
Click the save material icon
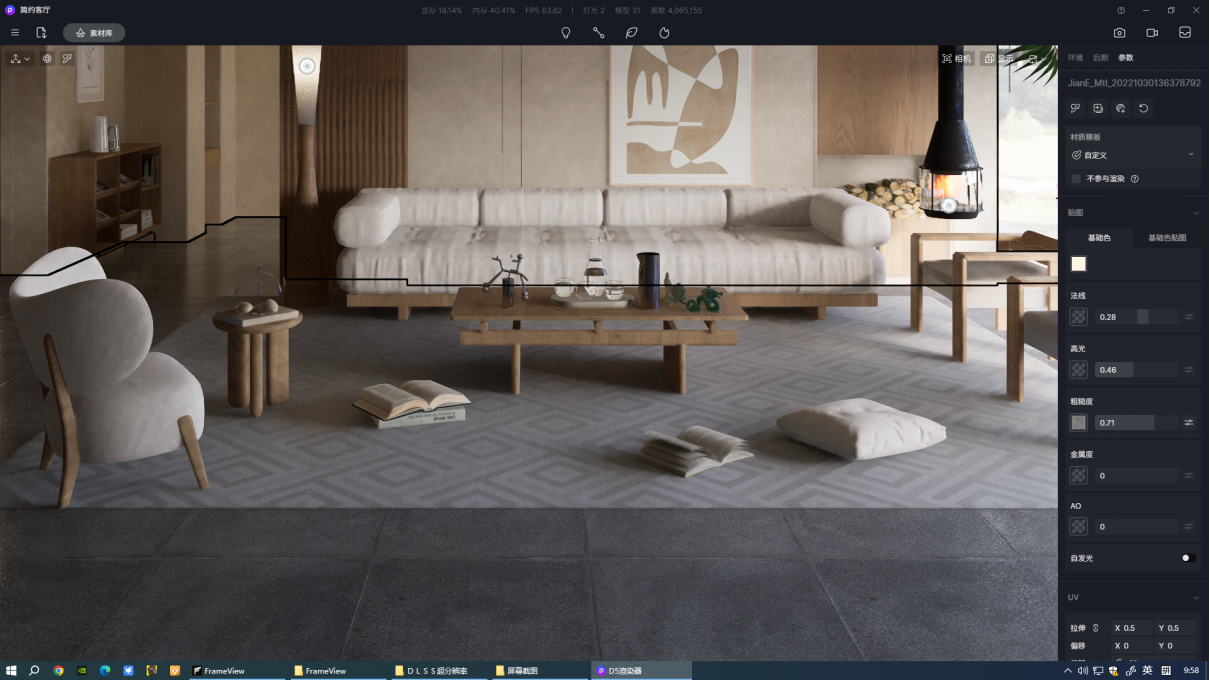pos(1098,108)
